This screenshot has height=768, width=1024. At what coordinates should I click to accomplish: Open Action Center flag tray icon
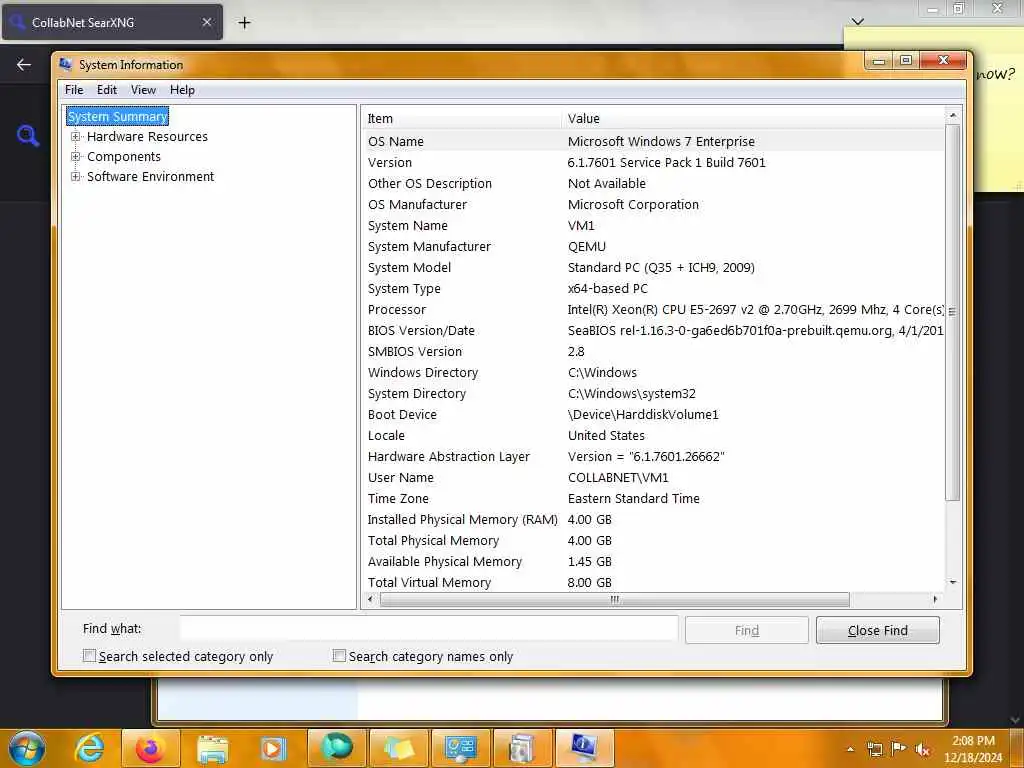point(899,749)
